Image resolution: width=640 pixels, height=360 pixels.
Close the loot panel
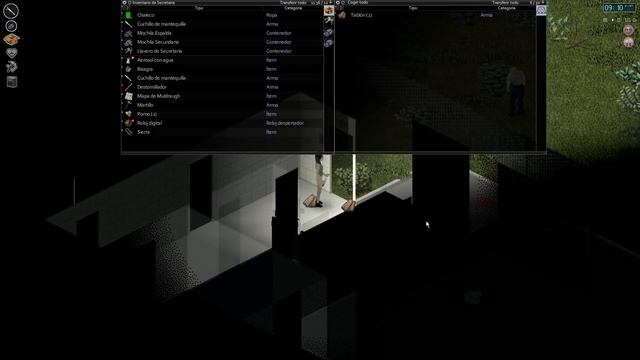pyautogui.click(x=338, y=2)
